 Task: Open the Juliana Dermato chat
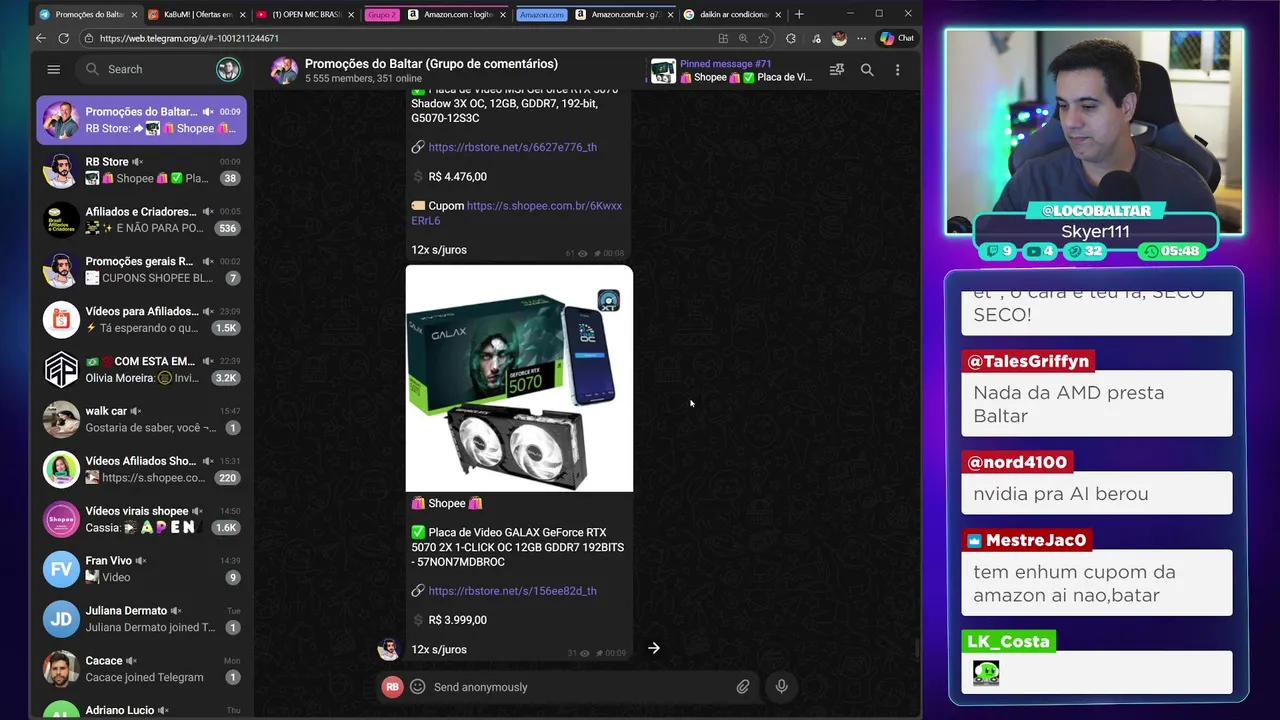coord(141,619)
